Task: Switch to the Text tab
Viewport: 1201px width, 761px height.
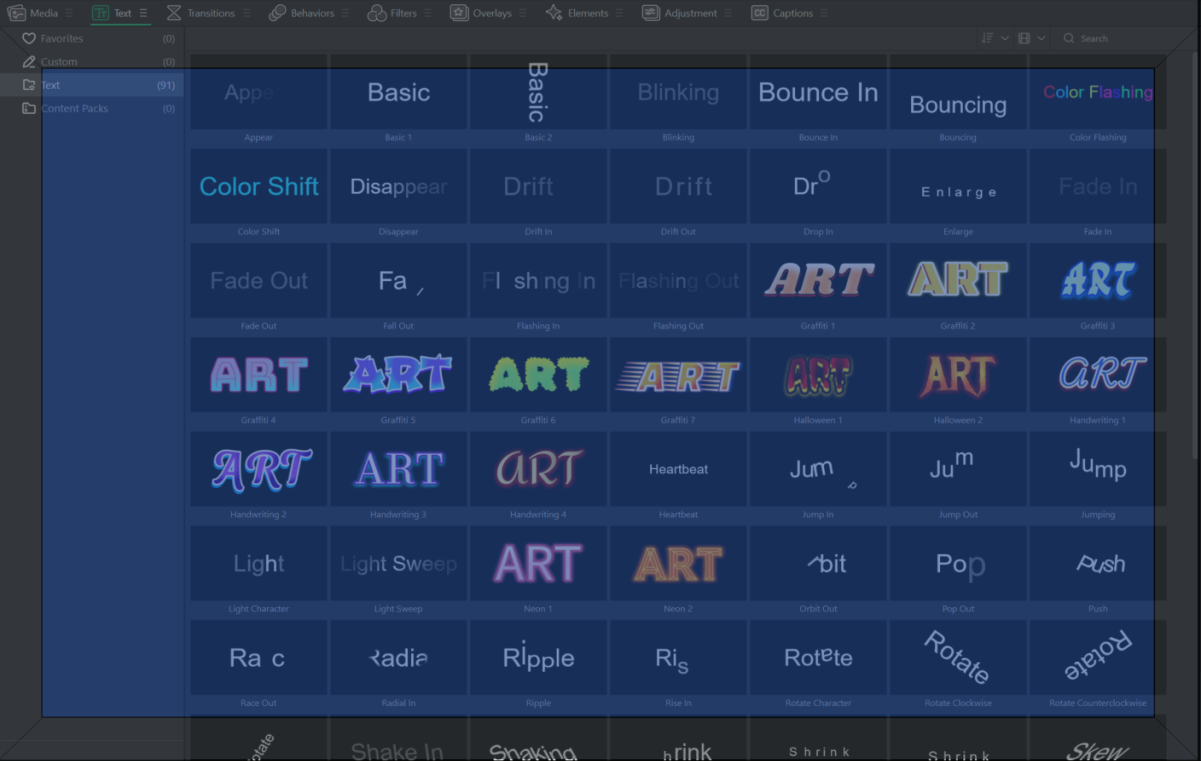Action: 112,13
